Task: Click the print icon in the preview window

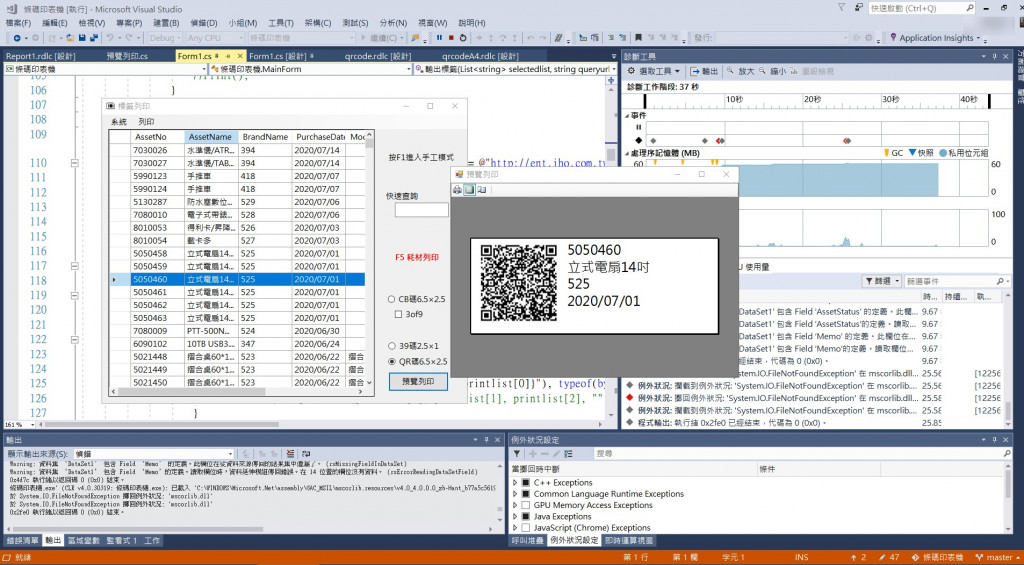Action: click(457, 190)
